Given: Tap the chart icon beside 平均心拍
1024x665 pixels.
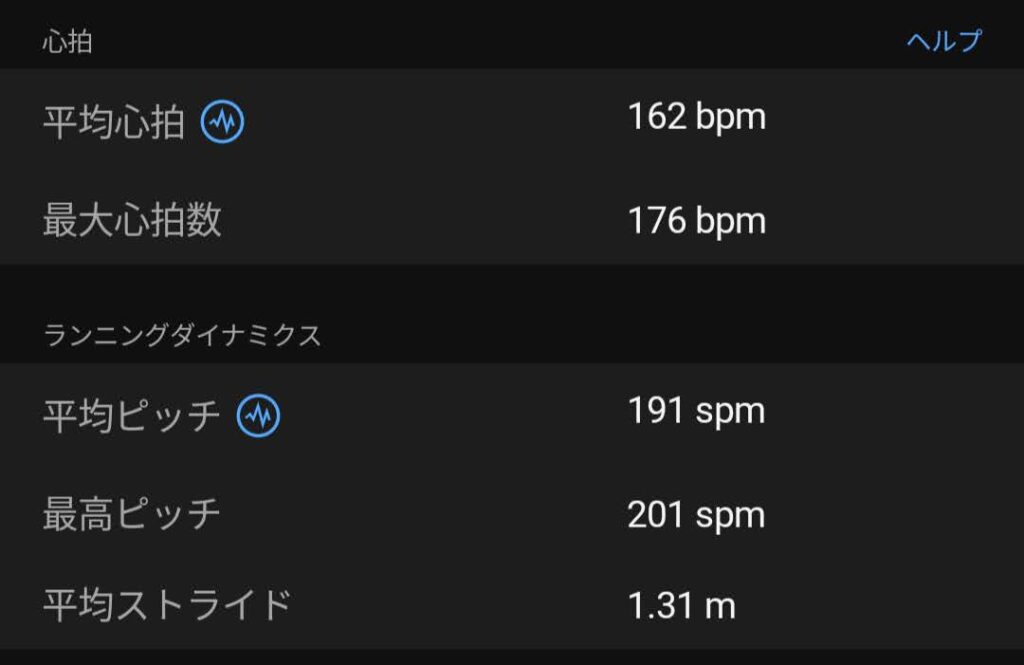Looking at the screenshot, I should point(222,123).
